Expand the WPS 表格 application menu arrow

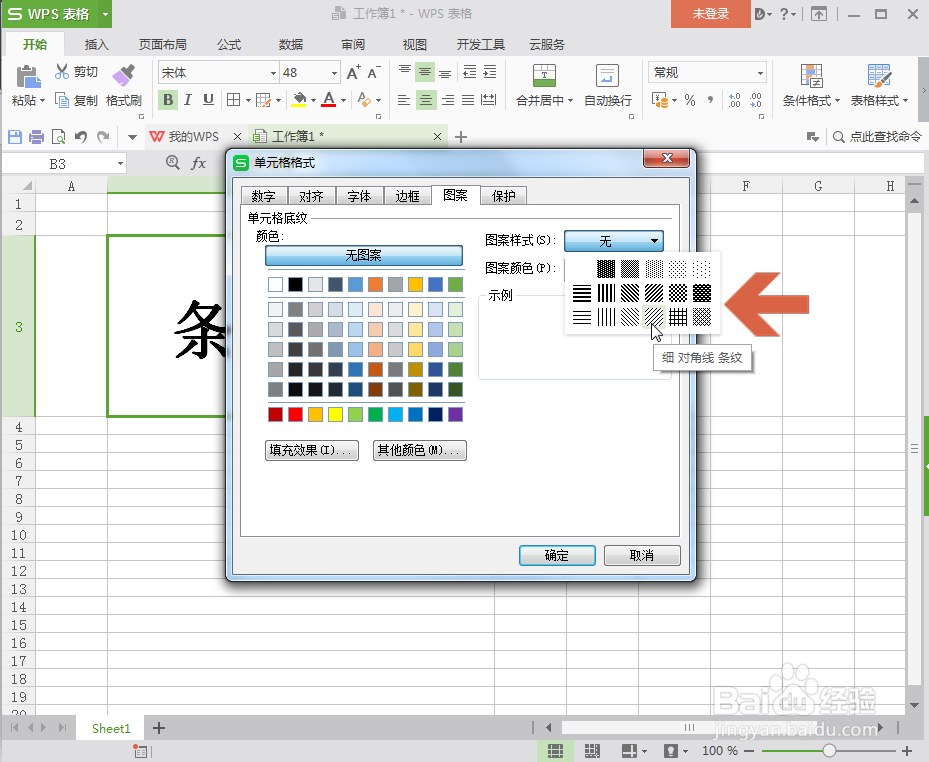(x=105, y=14)
